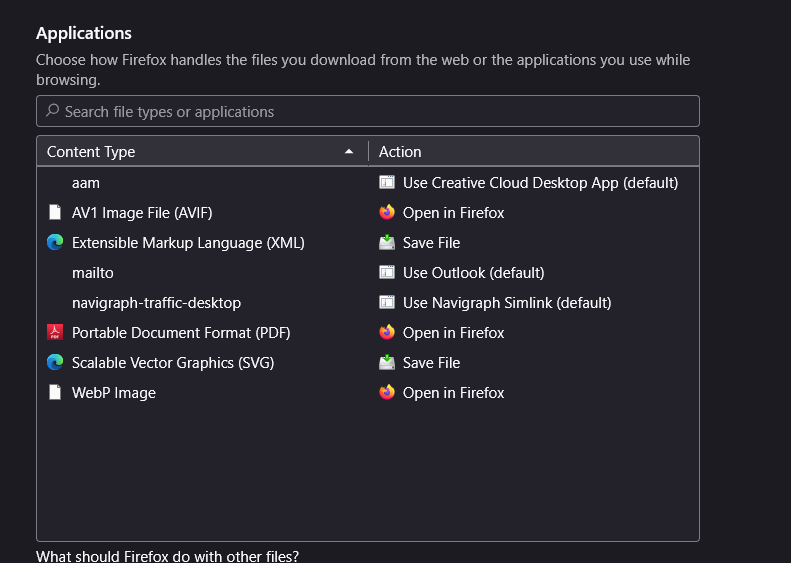Click the Edge icon next to Scalable Vector Graphics
The width and height of the screenshot is (791, 563).
(x=55, y=363)
